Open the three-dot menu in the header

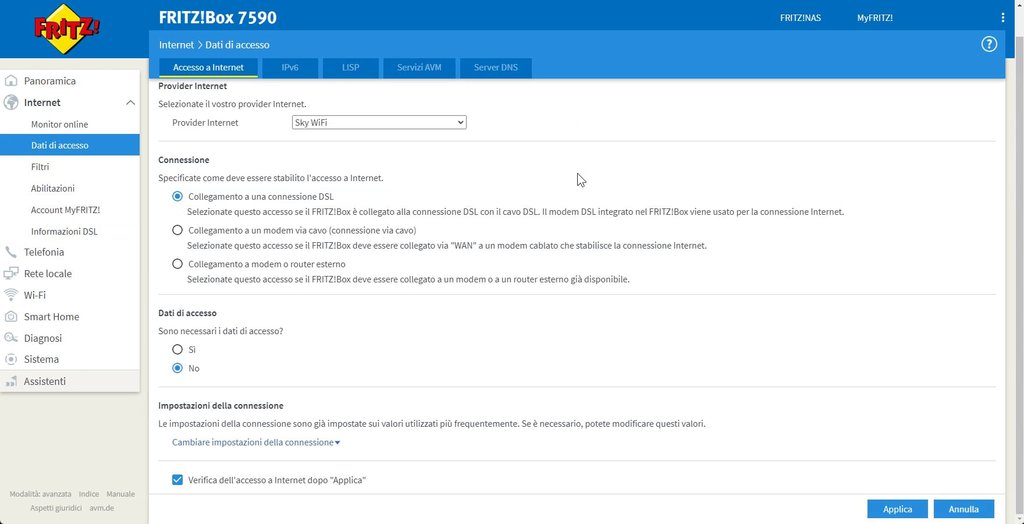(1003, 18)
